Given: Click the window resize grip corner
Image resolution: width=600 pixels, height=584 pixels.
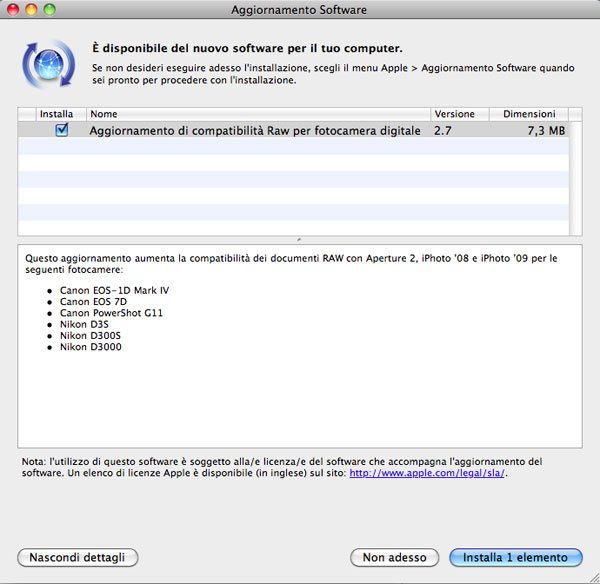Looking at the screenshot, I should click(594, 578).
